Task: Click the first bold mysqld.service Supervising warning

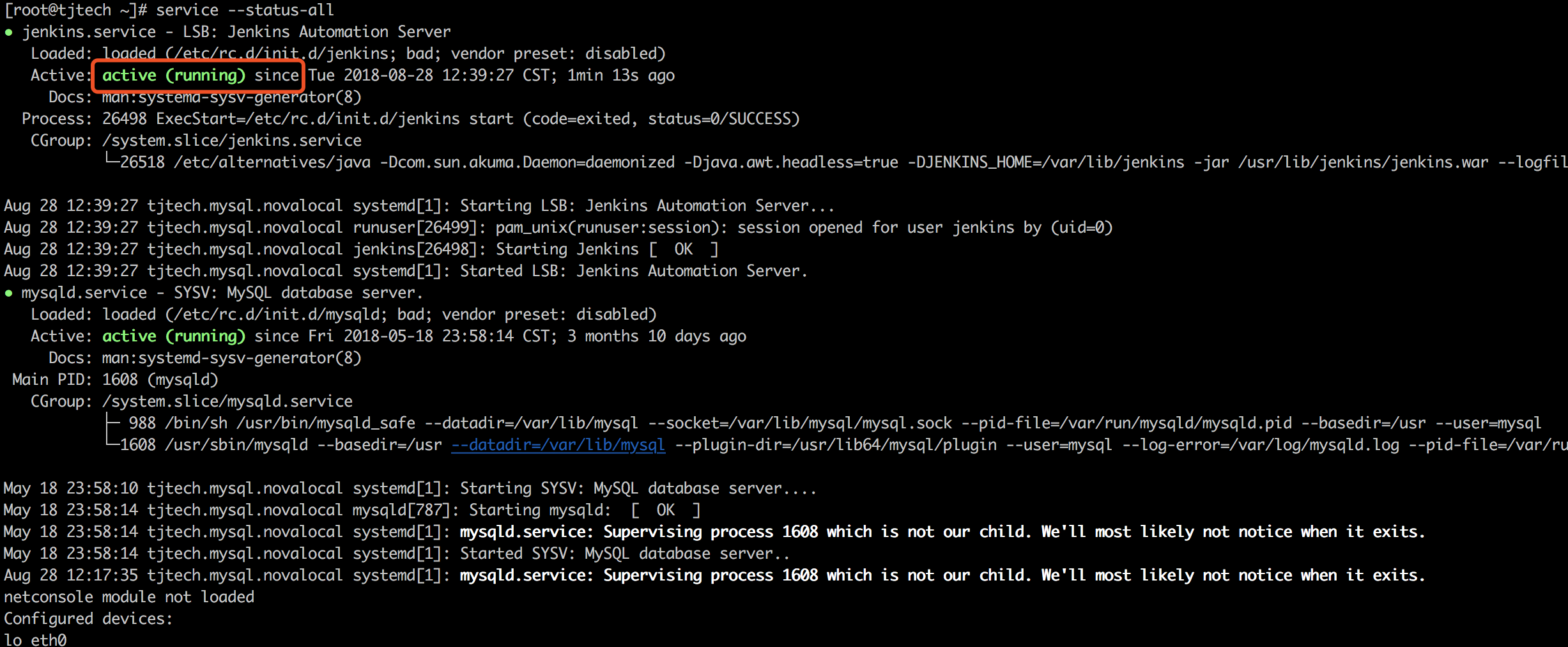Action: (x=942, y=532)
